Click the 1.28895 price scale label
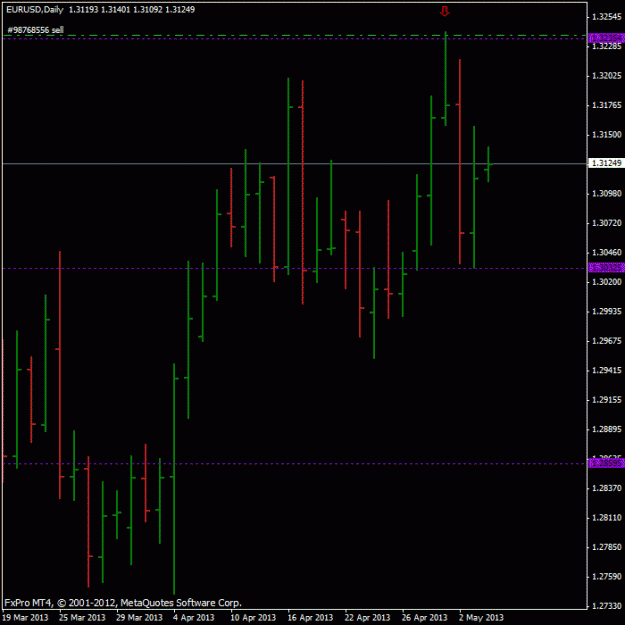 click(x=607, y=430)
